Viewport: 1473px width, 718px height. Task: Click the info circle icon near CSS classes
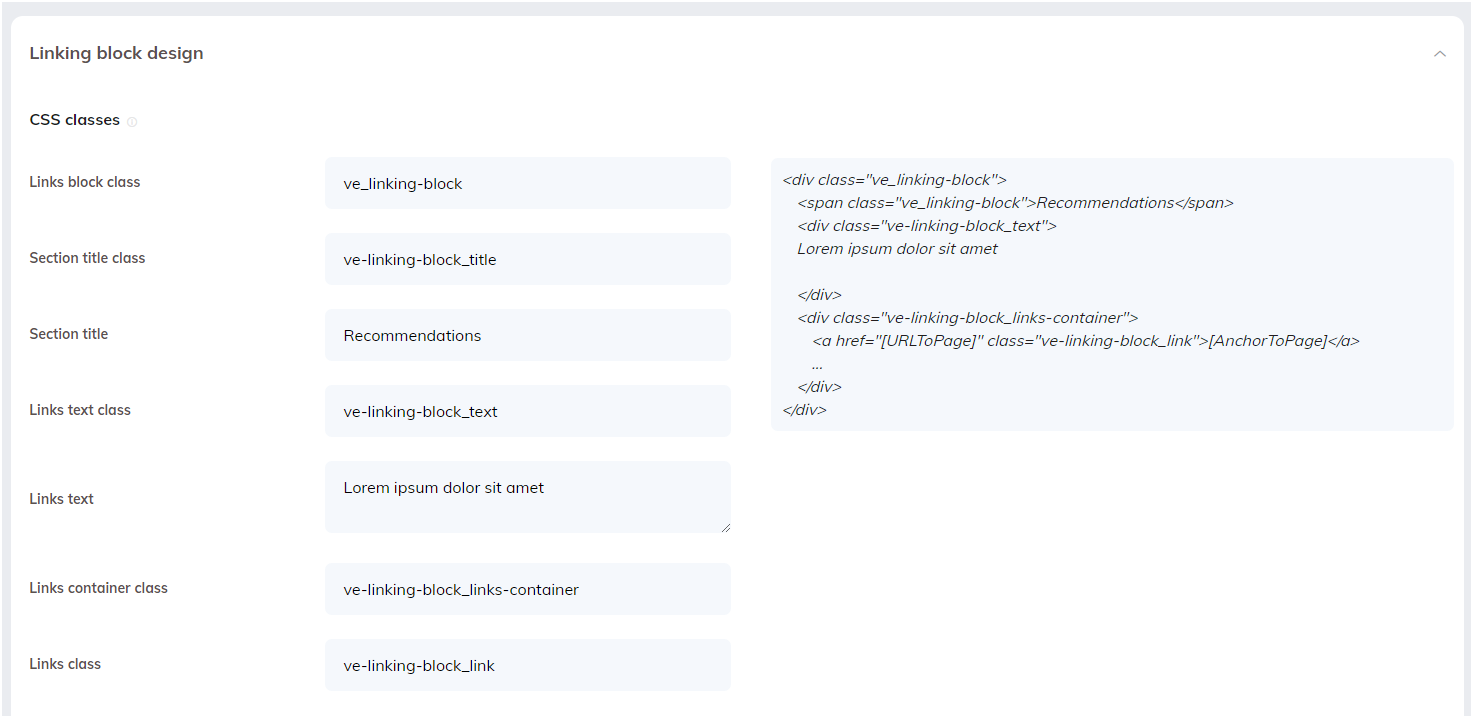(133, 120)
